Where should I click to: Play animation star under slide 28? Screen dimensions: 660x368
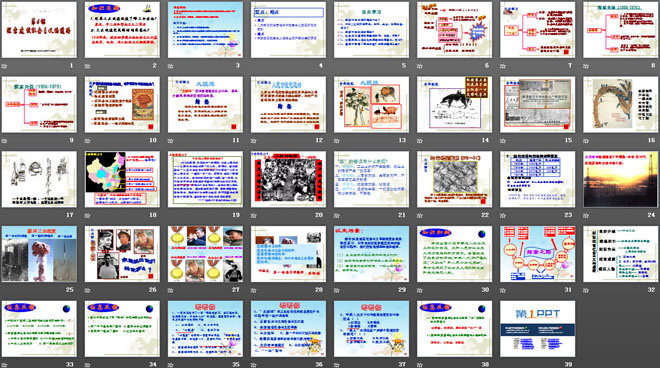(254, 290)
